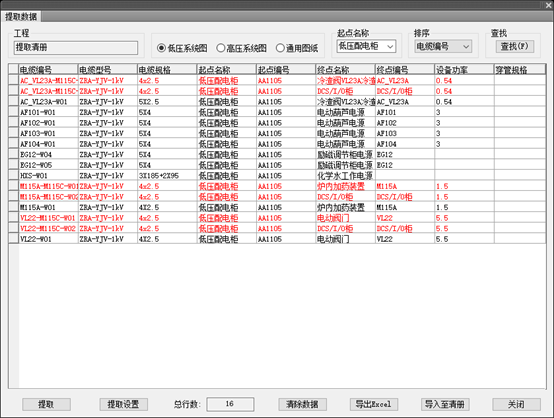This screenshot has width=554, height=418.
Task: Close the dialog with the X button
Action: 548,5
